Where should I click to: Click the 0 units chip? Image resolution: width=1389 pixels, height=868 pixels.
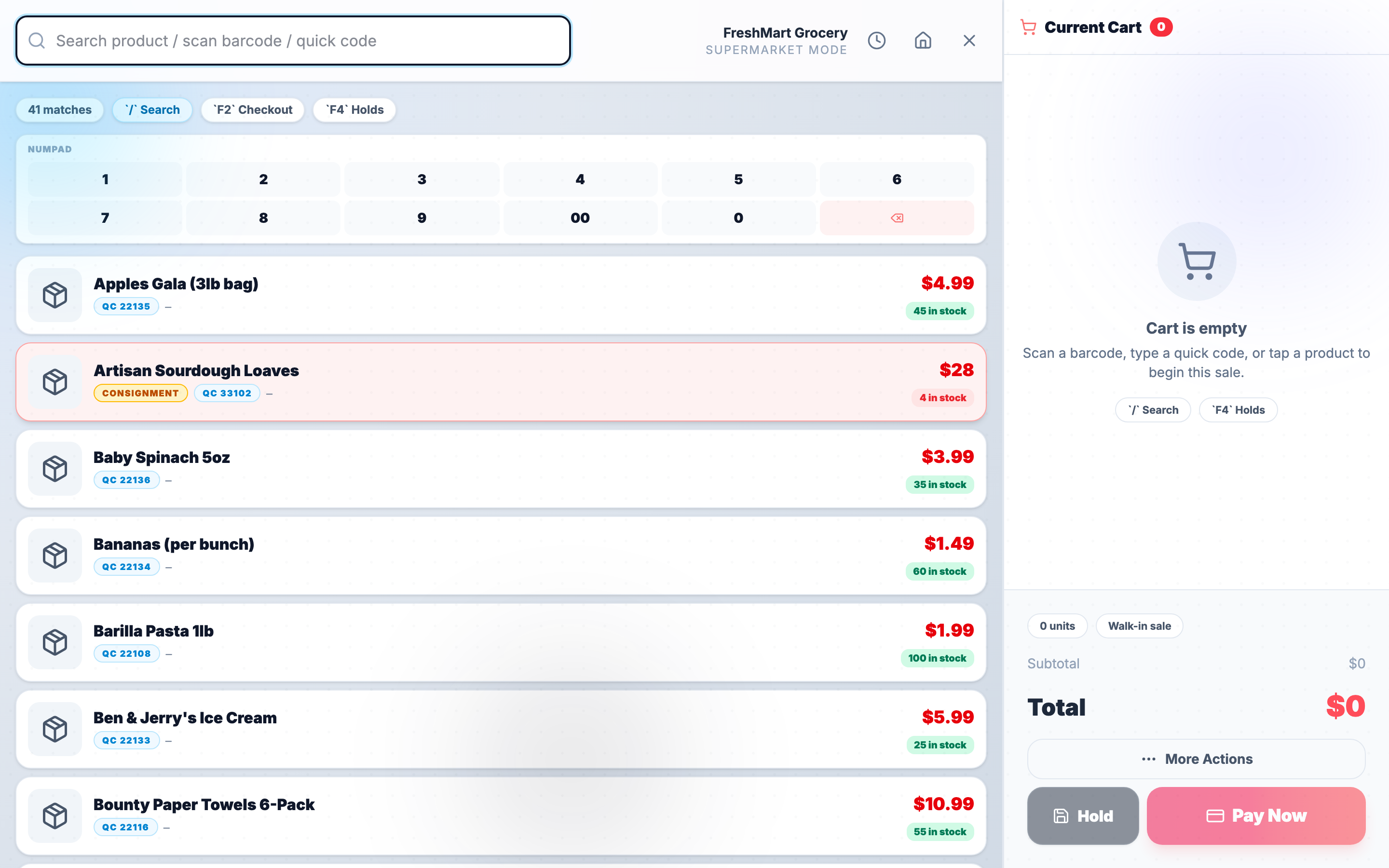pyautogui.click(x=1057, y=626)
